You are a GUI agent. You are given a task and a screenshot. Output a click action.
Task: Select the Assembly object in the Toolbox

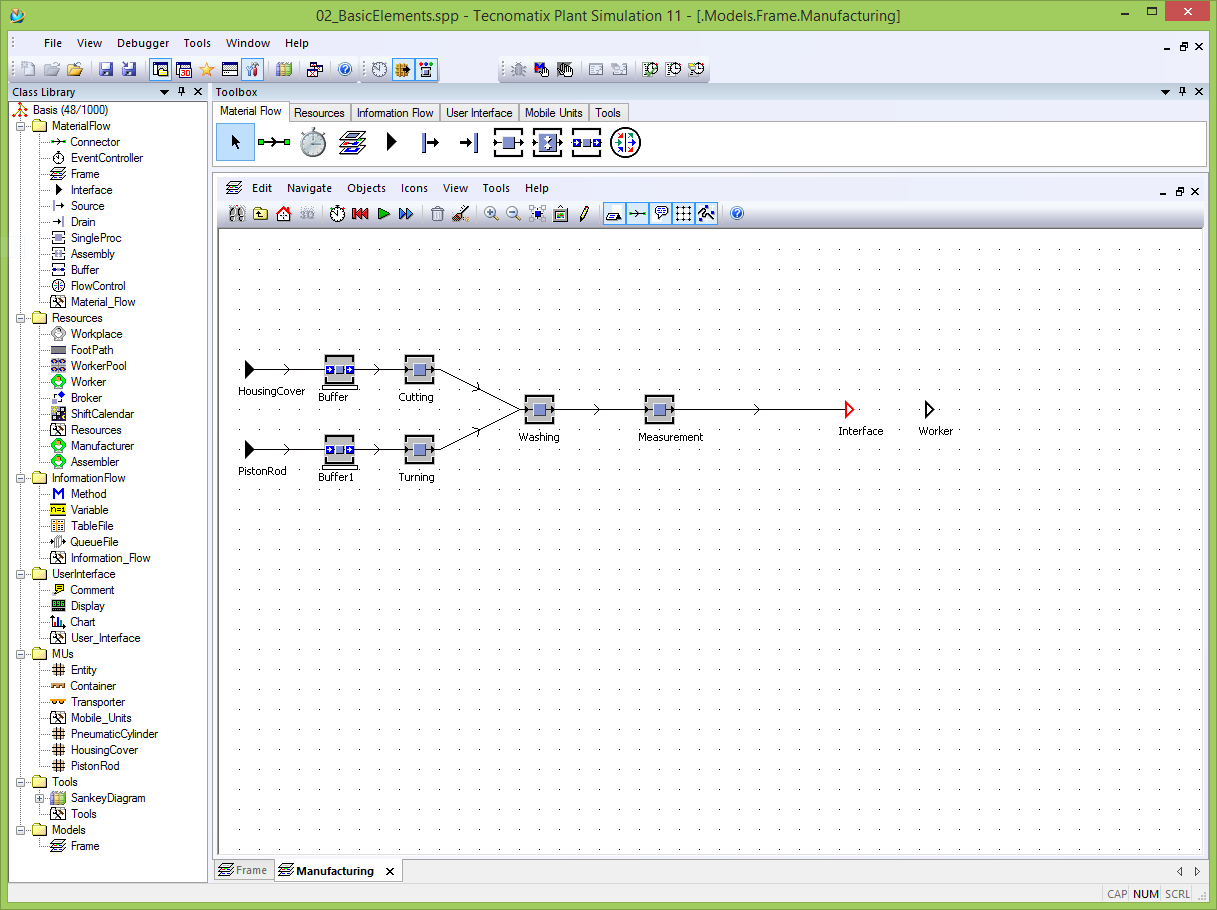[x=547, y=143]
